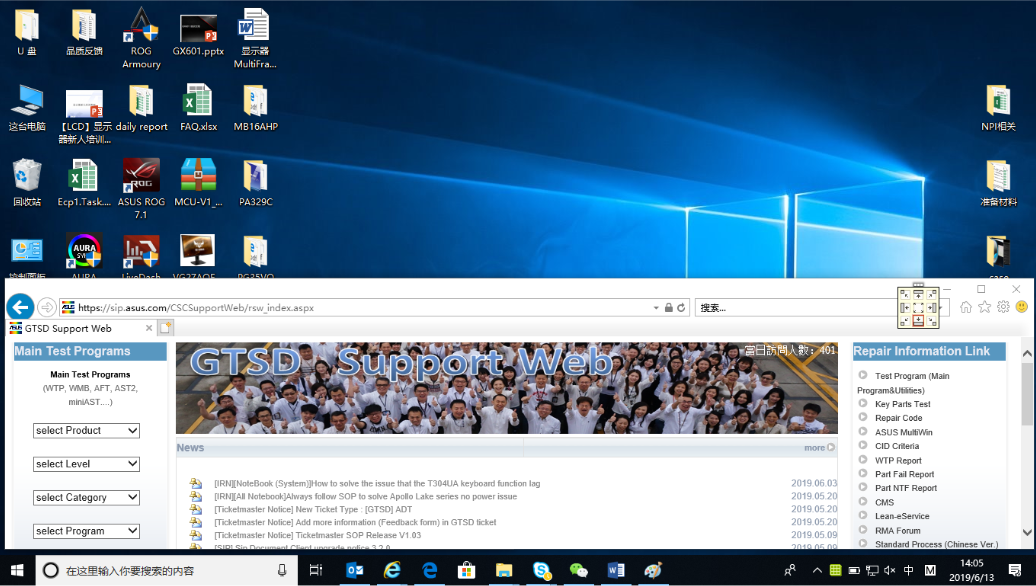Click the Cortana microphone icon
The image size is (1036, 586).
[282, 570]
